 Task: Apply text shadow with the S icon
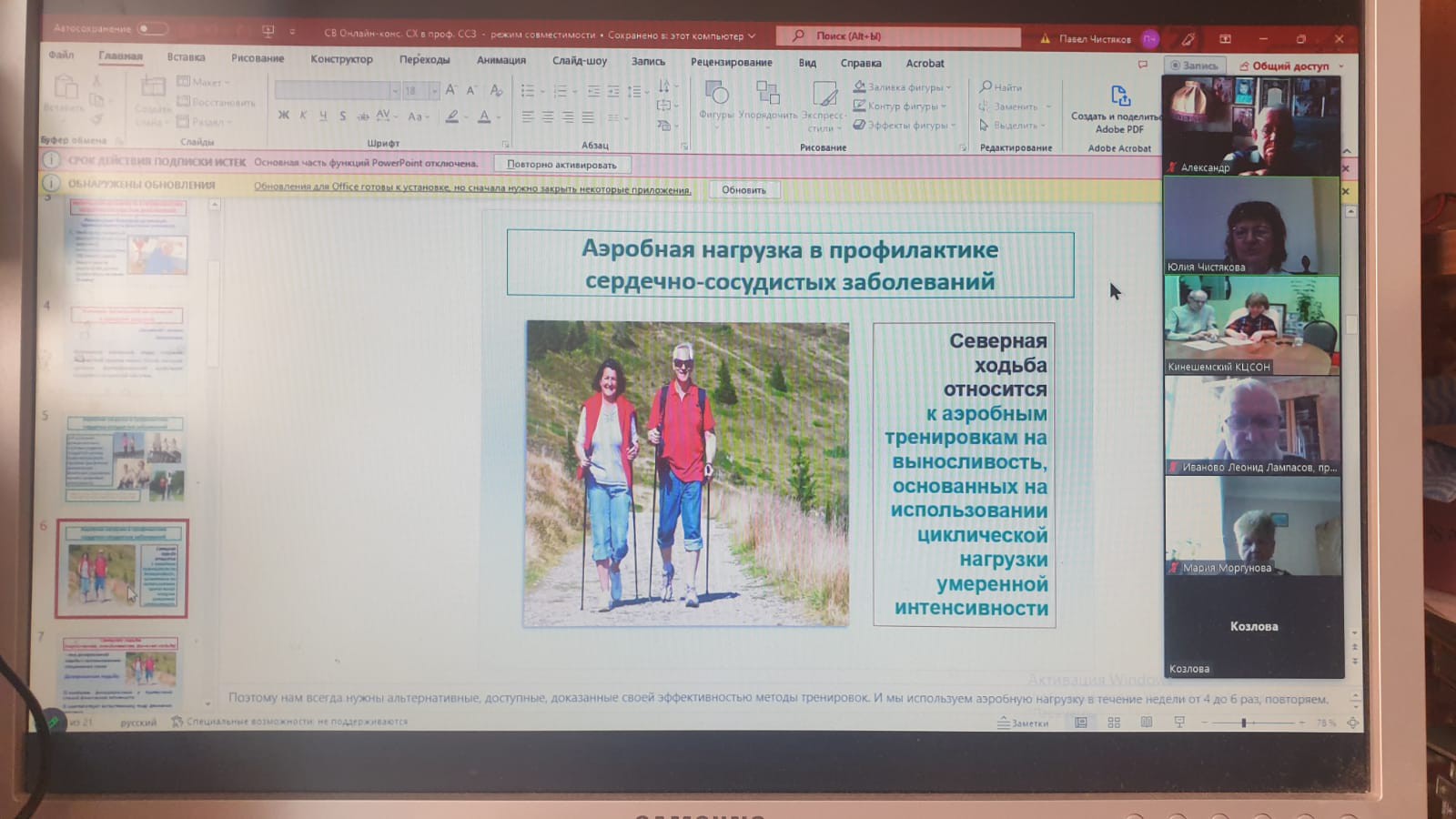[342, 116]
